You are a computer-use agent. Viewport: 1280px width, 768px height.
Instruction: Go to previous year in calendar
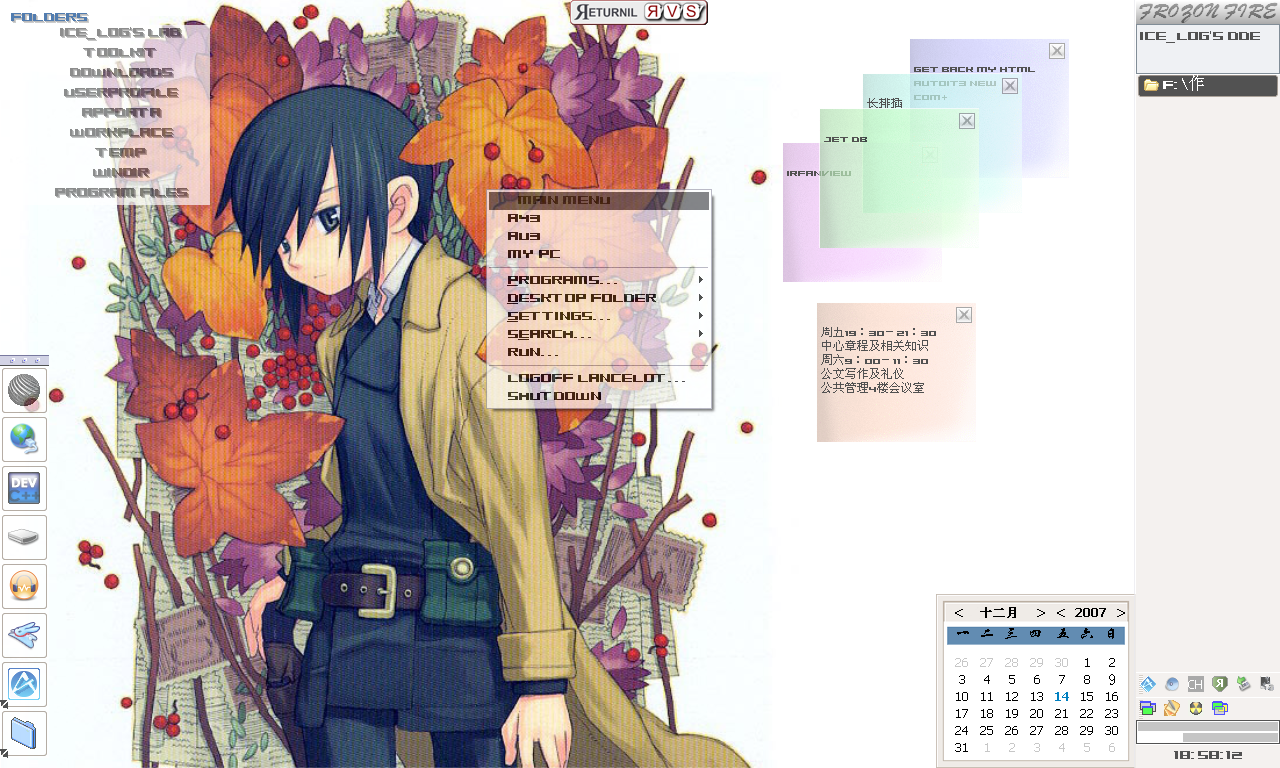[x=1061, y=612]
